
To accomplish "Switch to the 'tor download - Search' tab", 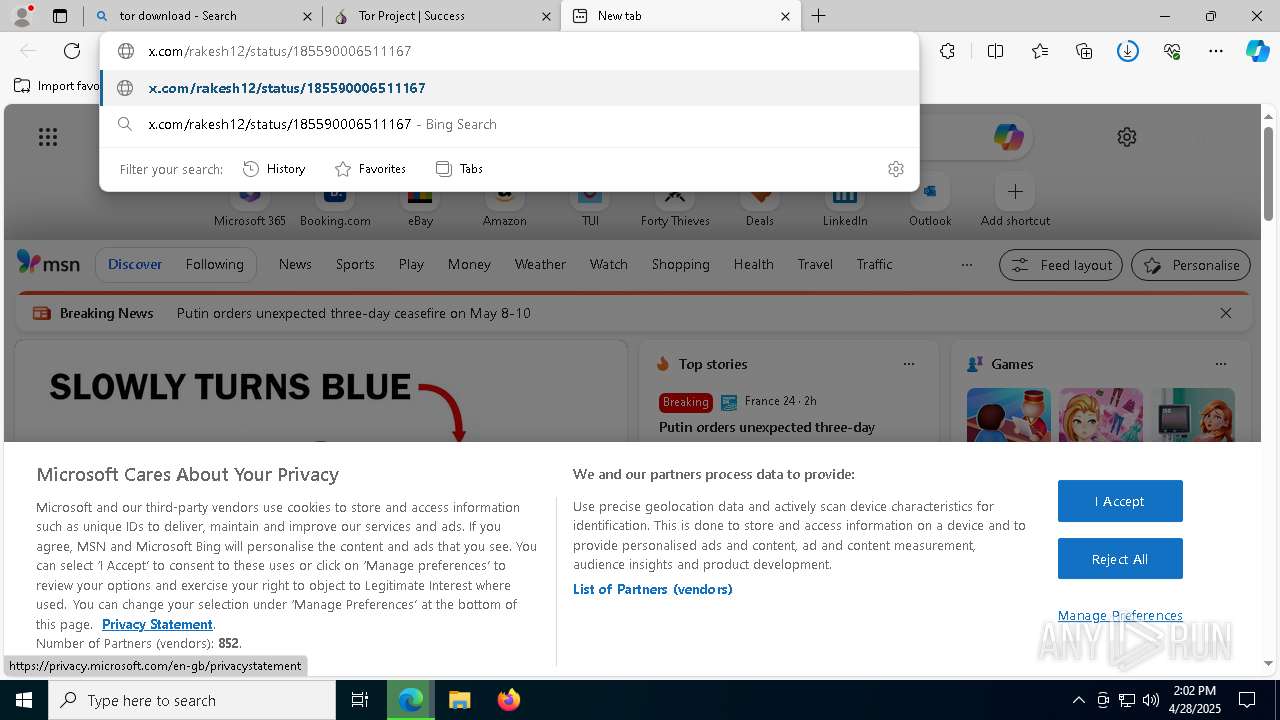I will 203,16.
